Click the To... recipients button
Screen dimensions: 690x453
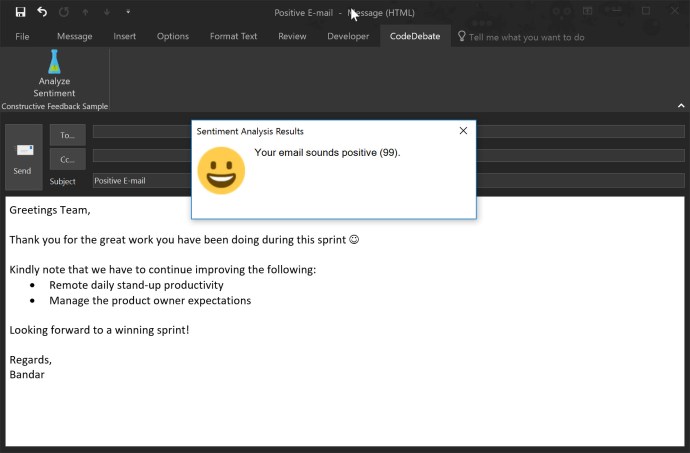pyautogui.click(x=67, y=134)
